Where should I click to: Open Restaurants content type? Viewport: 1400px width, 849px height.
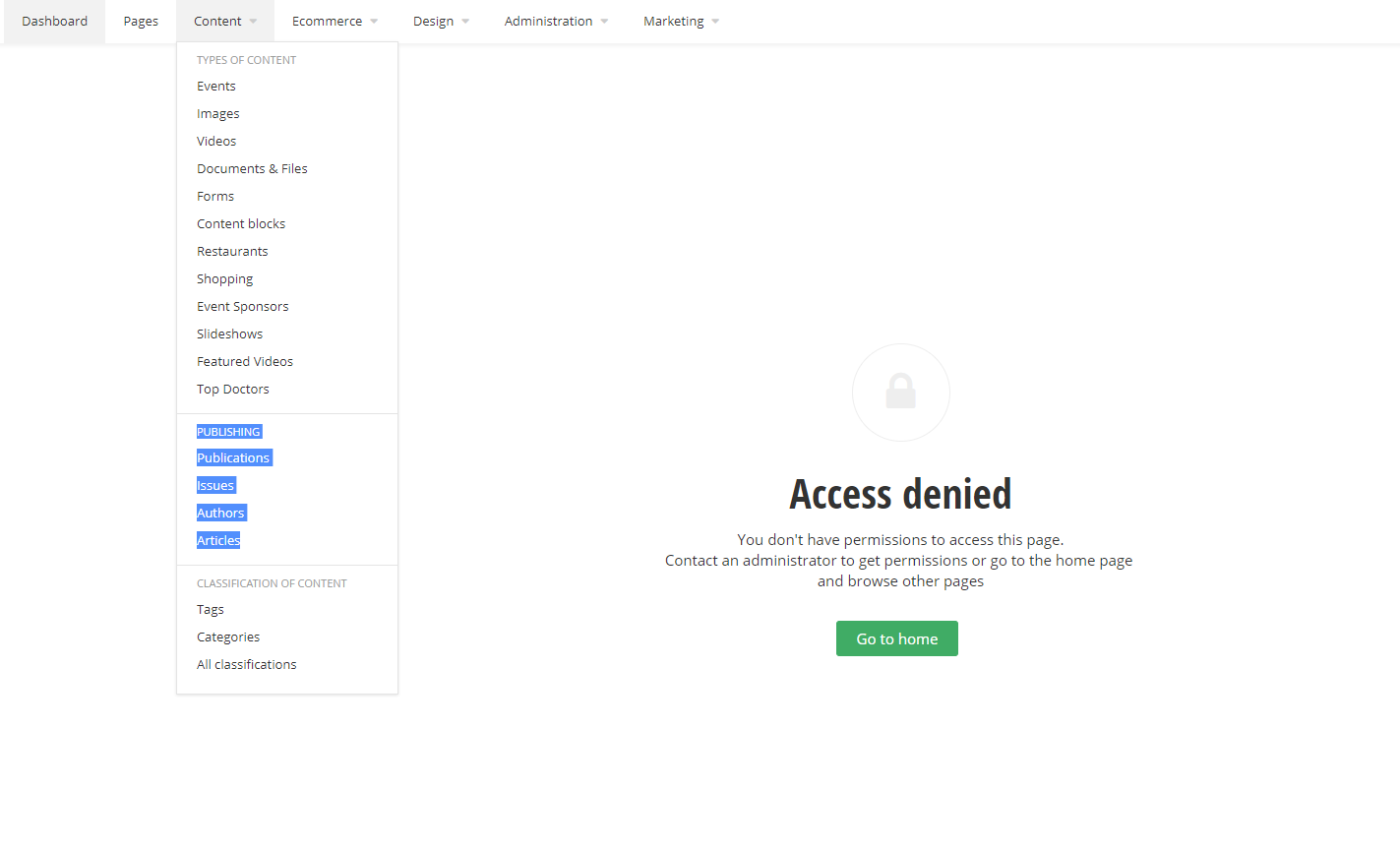[x=232, y=252]
